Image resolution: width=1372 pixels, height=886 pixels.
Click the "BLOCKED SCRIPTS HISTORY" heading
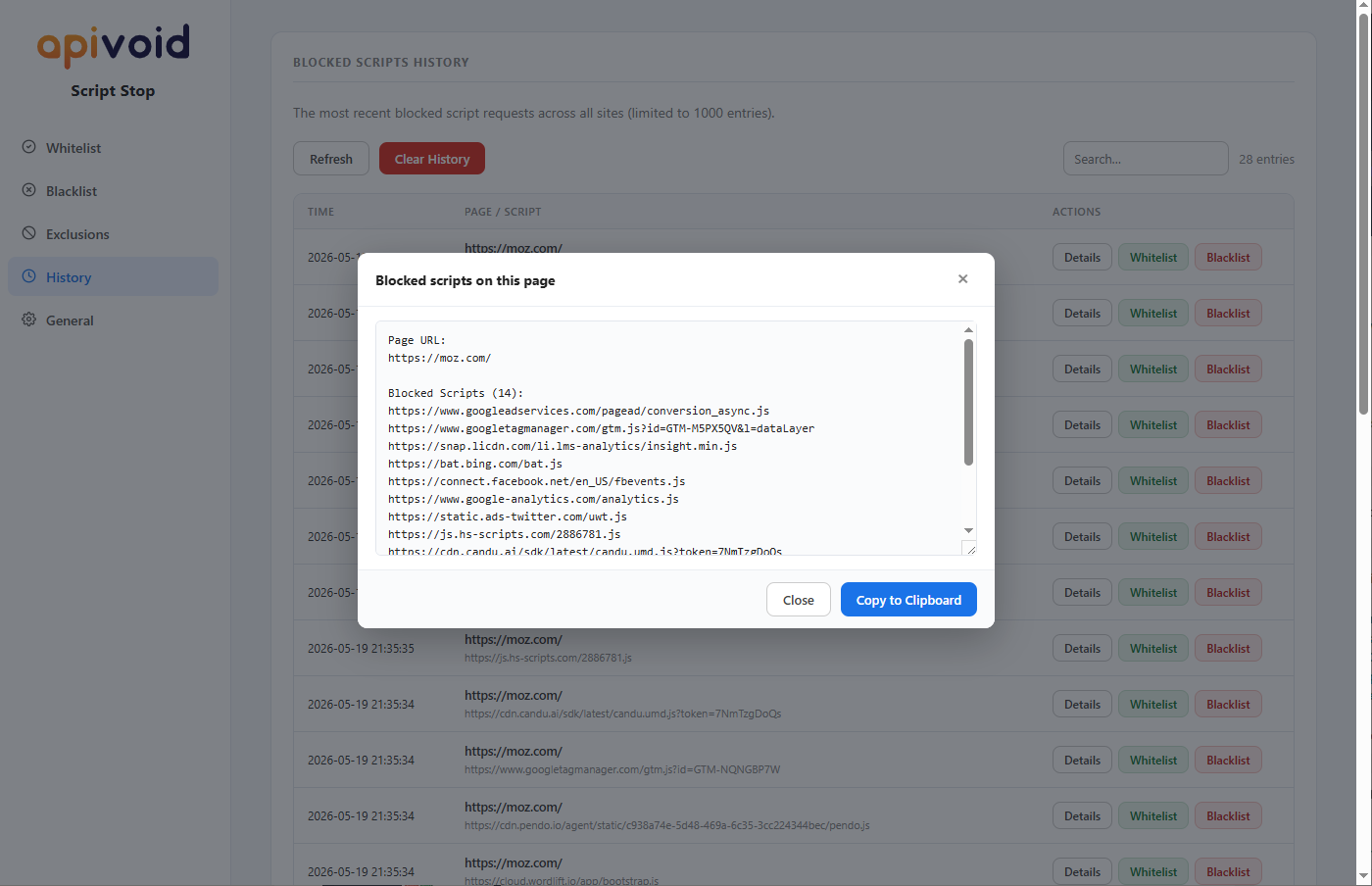[x=381, y=63]
